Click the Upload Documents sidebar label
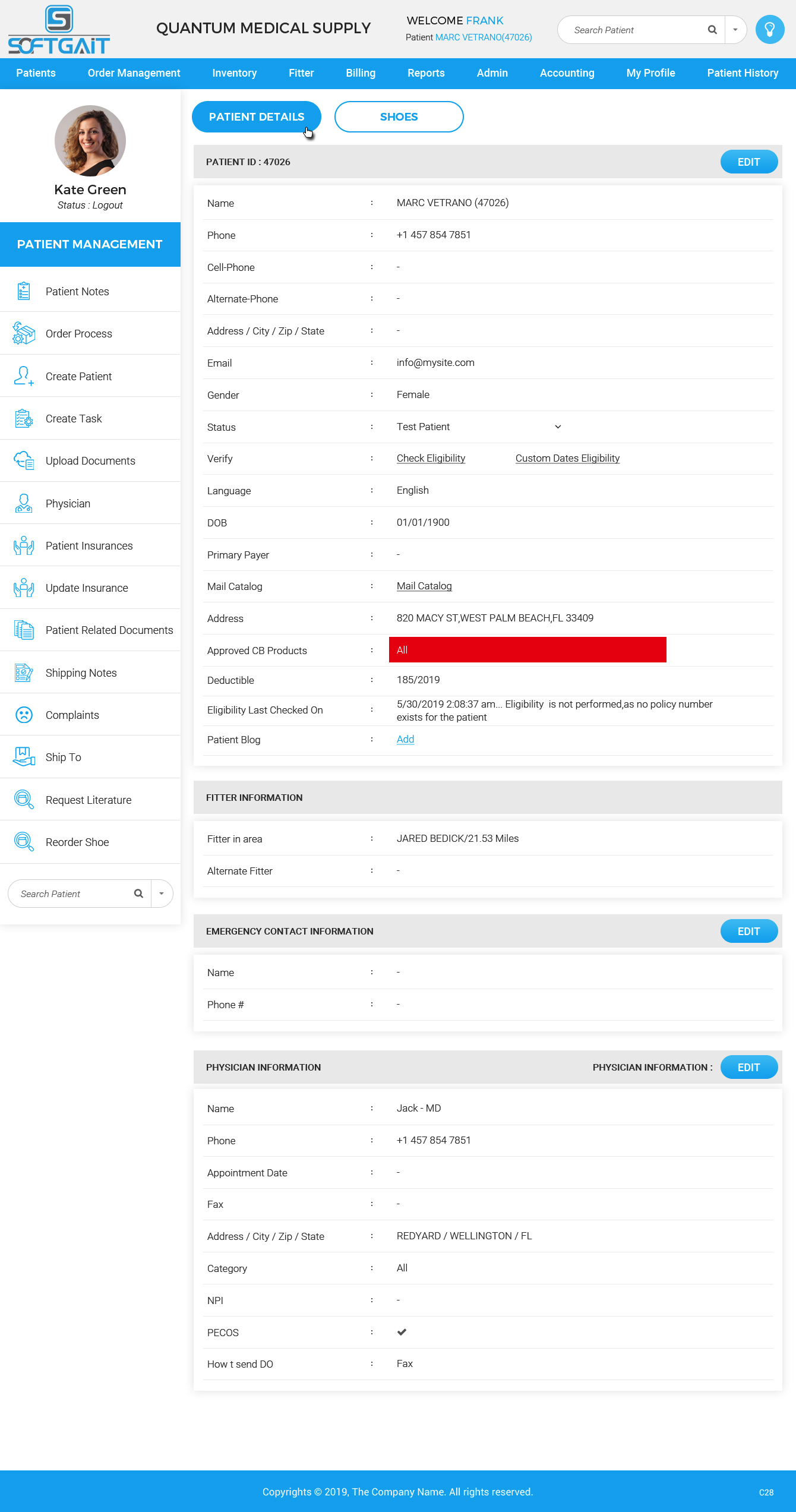The height and width of the screenshot is (1512, 796). pyautogui.click(x=90, y=460)
